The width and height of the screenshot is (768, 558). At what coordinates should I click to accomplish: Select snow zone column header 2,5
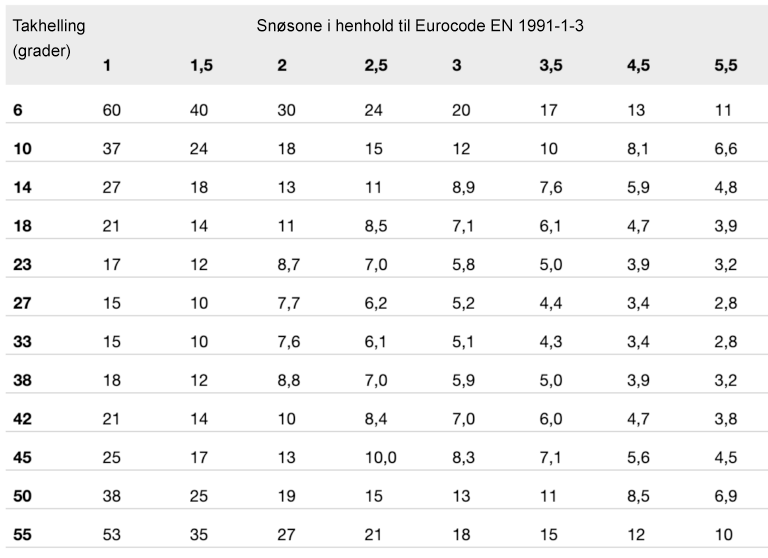377,66
